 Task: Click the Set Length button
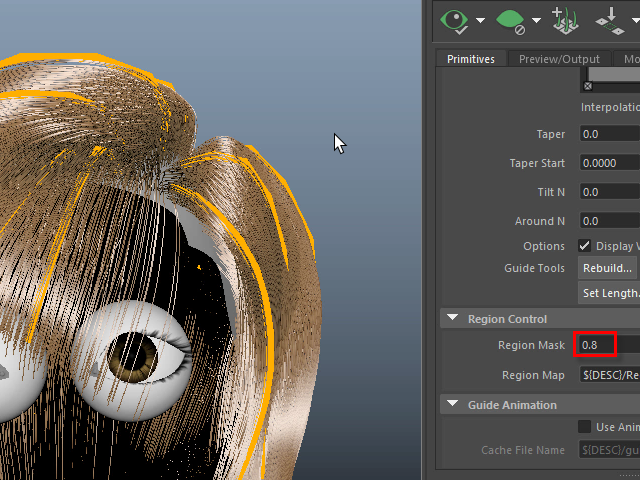click(x=610, y=293)
